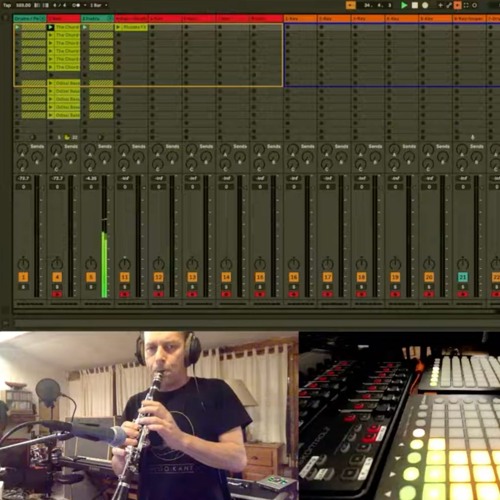Toggle the teal track activator 21
This screenshot has height=500, width=500.
tap(463, 277)
